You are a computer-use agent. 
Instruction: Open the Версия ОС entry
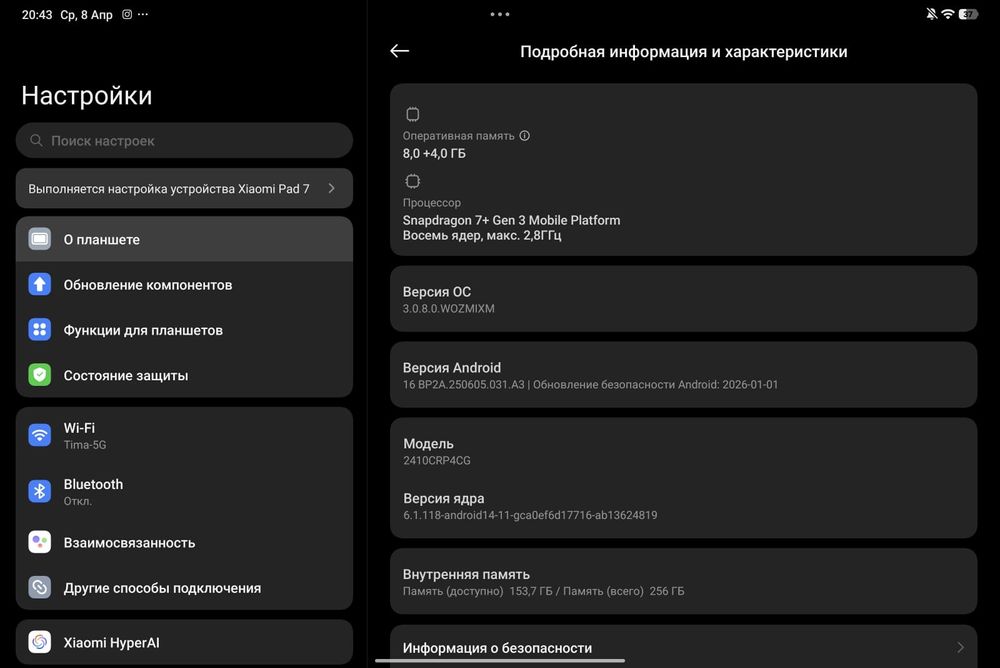[x=683, y=299]
